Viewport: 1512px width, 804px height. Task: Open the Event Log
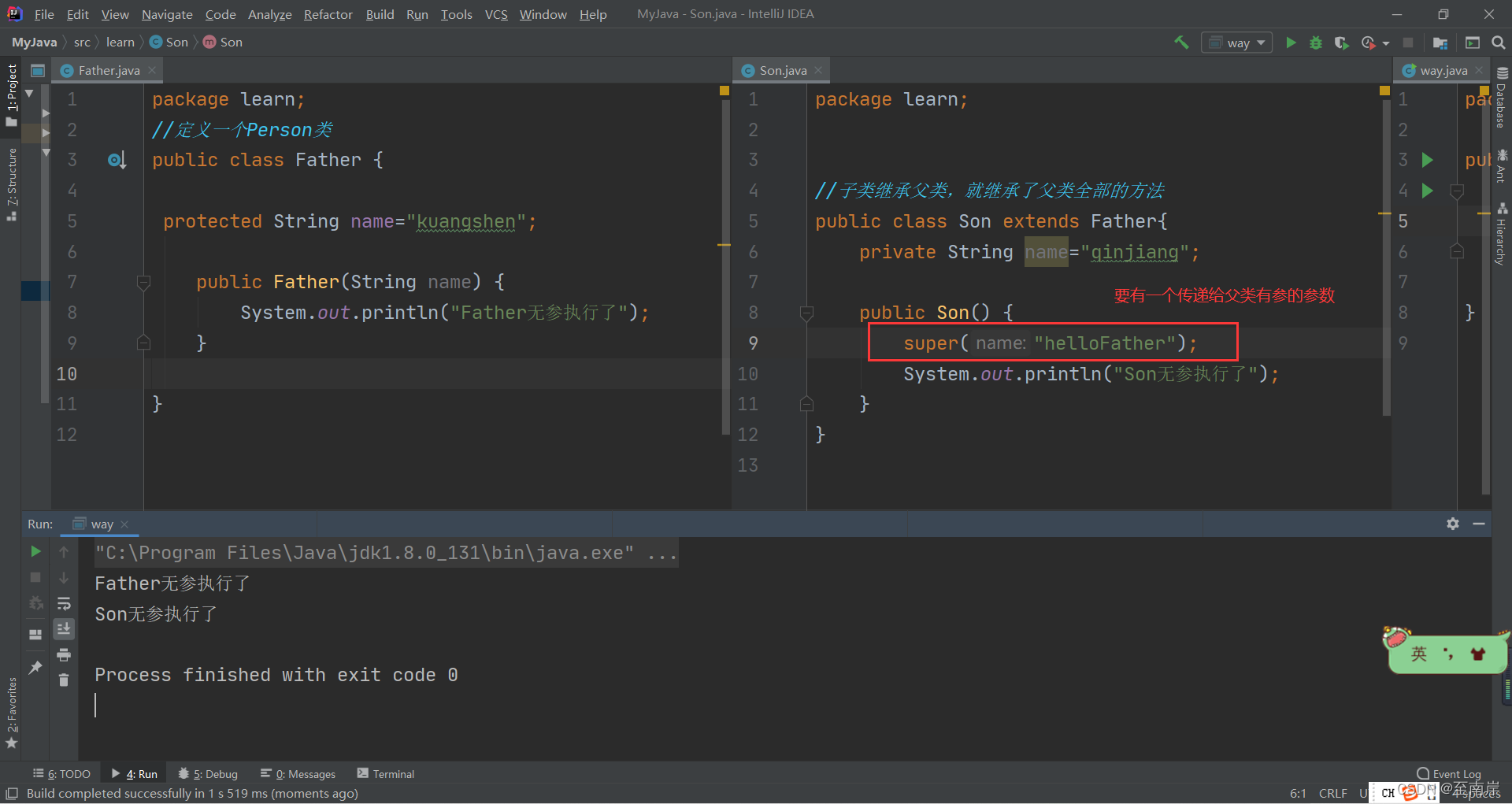coord(1449,774)
